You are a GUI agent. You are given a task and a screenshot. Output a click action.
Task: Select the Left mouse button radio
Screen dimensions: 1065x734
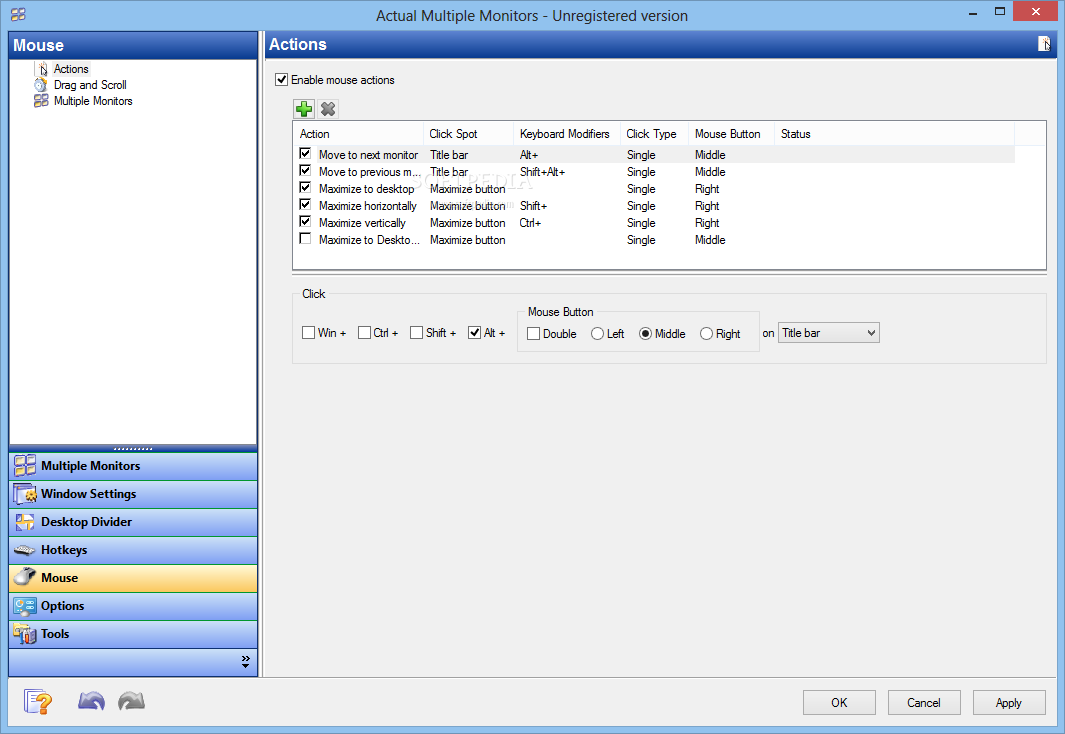click(597, 333)
